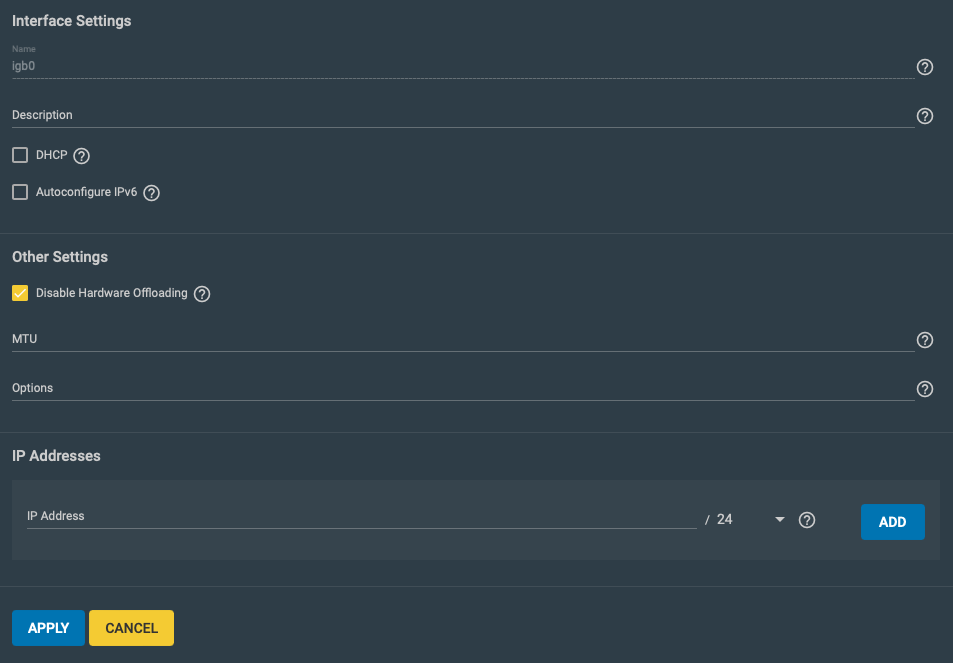Click into the Options input field
Image resolution: width=953 pixels, height=663 pixels.
pyautogui.click(x=463, y=388)
